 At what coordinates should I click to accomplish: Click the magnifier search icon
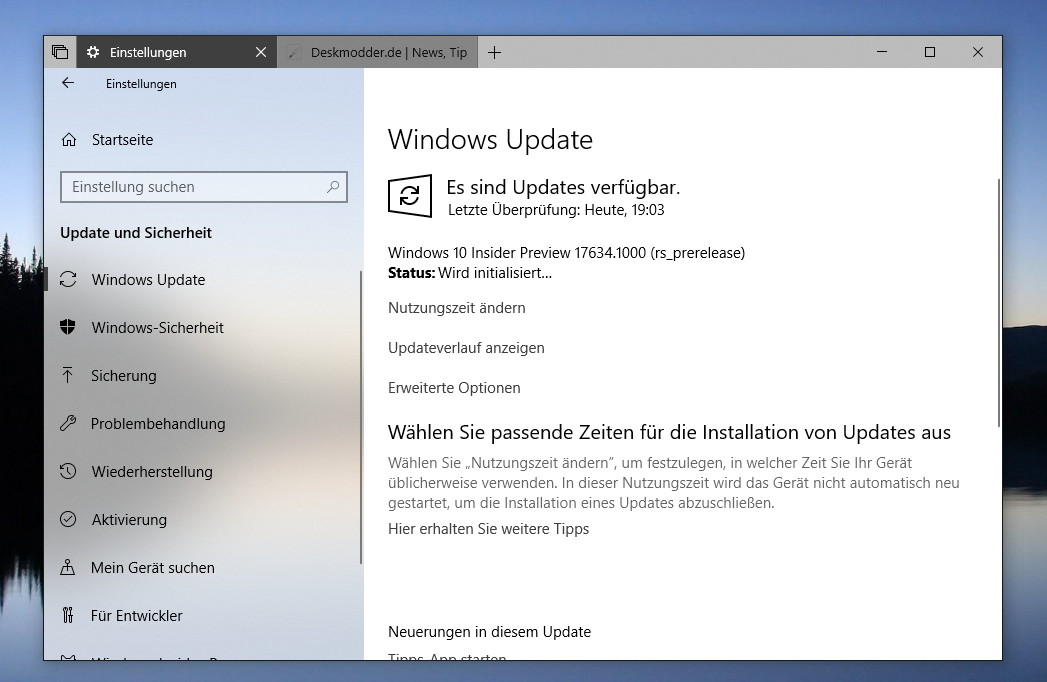pos(333,187)
